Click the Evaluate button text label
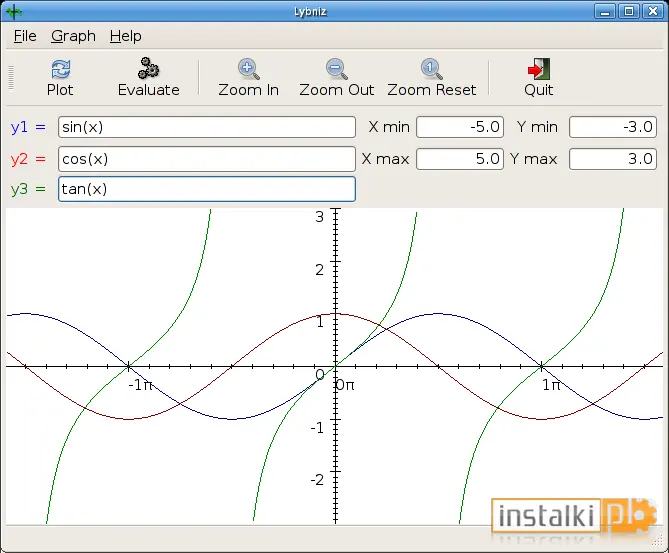This screenshot has height=553, width=669. [x=148, y=90]
